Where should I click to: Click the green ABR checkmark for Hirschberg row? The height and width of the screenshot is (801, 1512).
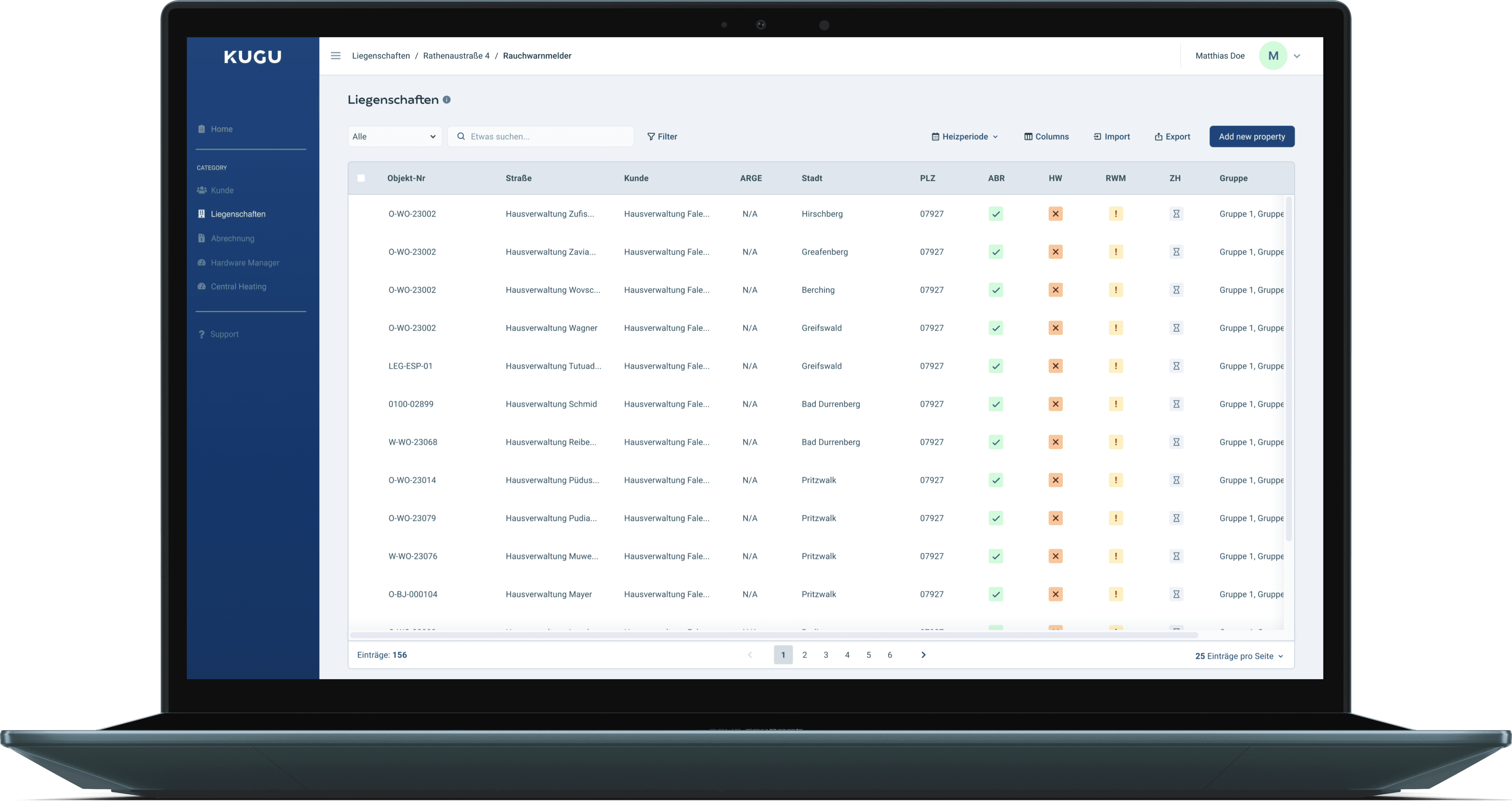tap(996, 214)
